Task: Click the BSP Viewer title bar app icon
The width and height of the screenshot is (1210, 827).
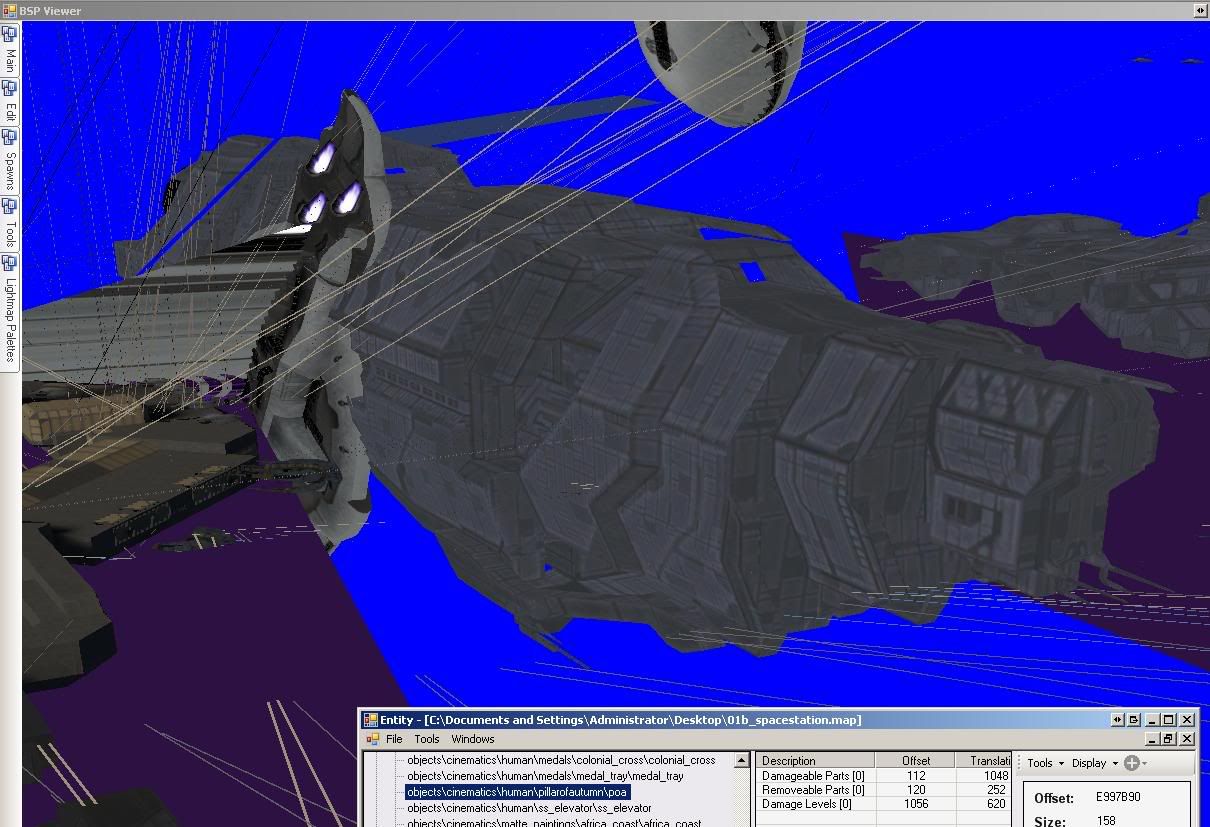Action: coord(8,10)
